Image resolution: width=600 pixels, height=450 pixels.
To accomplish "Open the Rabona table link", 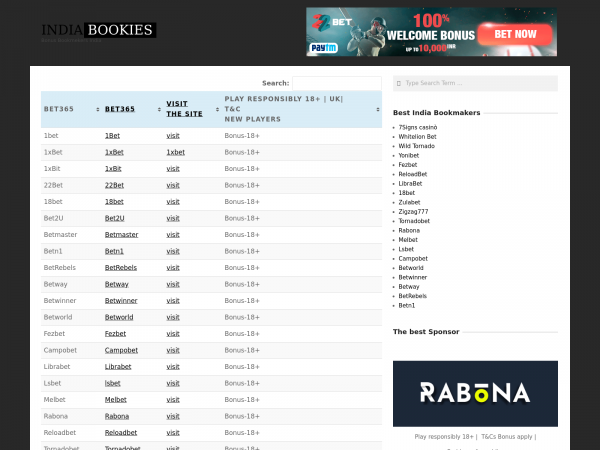I will click(117, 416).
